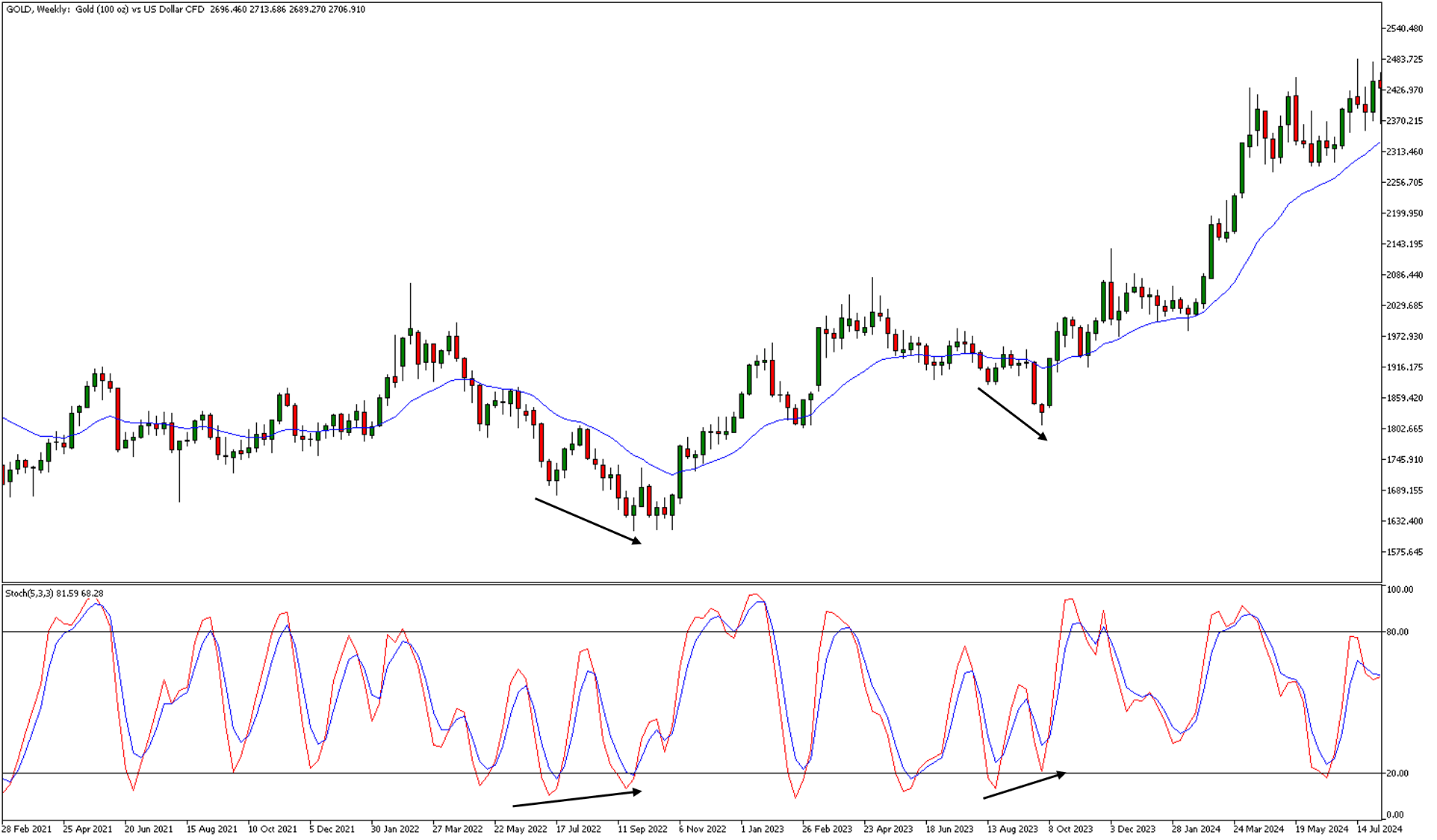Image resolution: width=1437 pixels, height=840 pixels.
Task: Click the 20 Jun 2021 time axis label
Action: point(149,829)
